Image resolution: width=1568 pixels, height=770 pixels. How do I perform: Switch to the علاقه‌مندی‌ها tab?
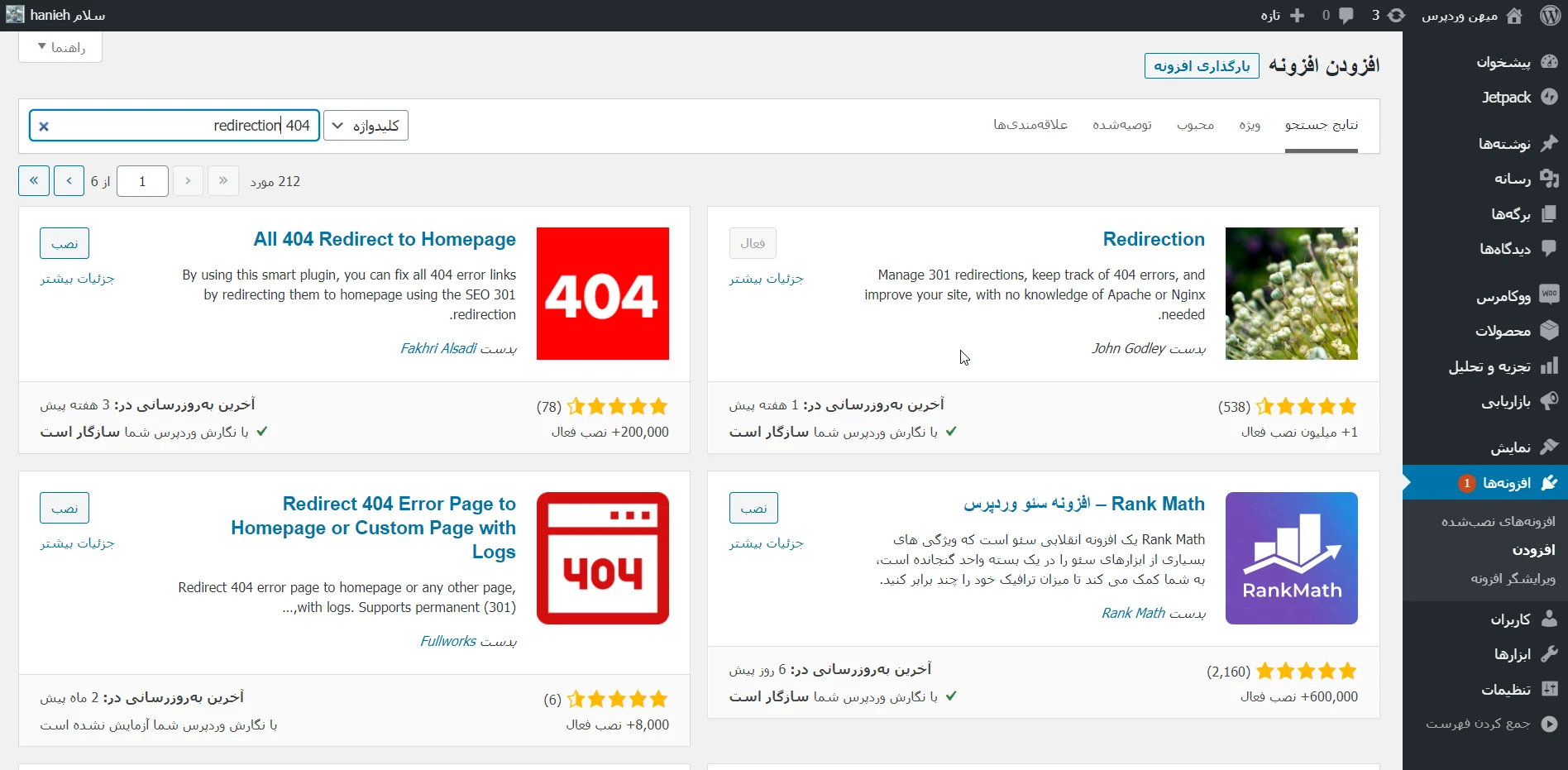point(1030,125)
